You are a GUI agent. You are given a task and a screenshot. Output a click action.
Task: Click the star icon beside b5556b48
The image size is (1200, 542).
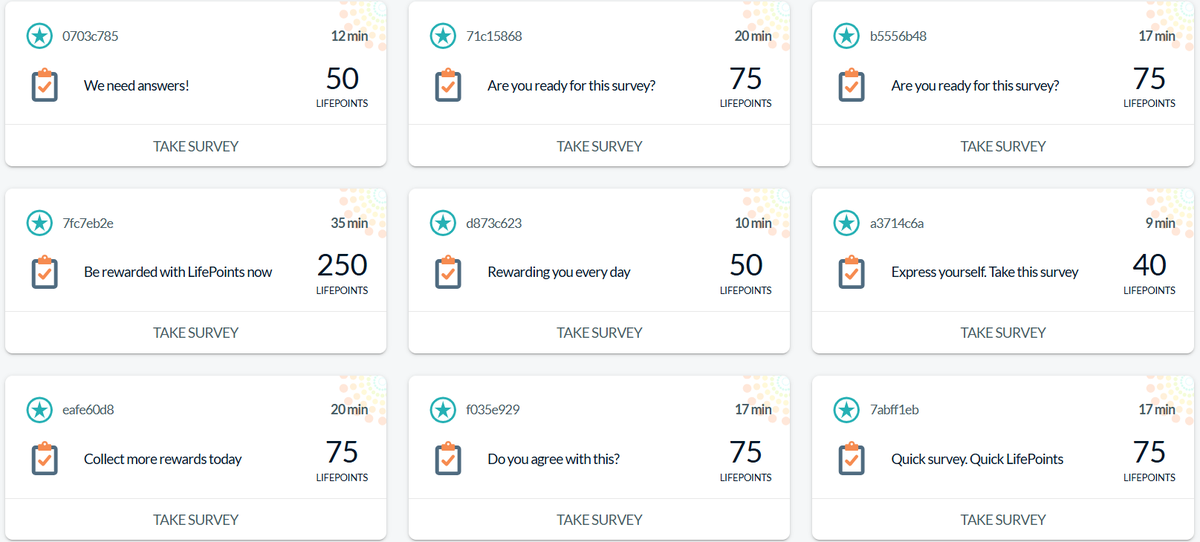(x=847, y=36)
